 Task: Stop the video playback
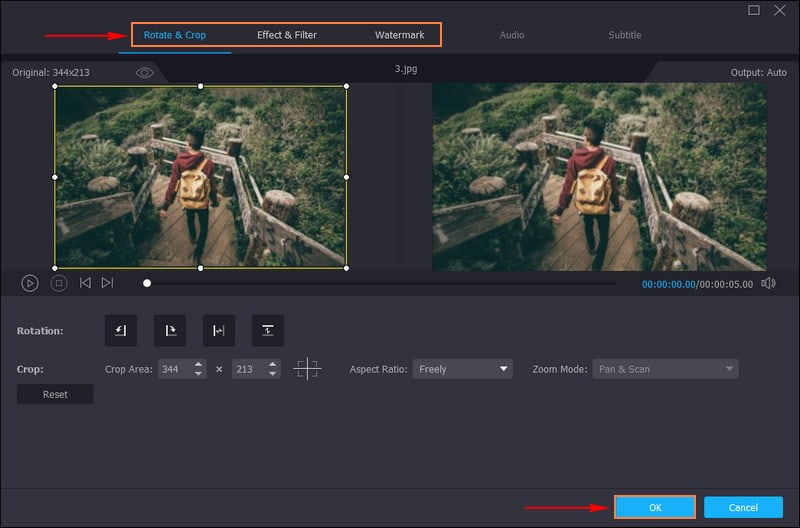click(x=59, y=283)
